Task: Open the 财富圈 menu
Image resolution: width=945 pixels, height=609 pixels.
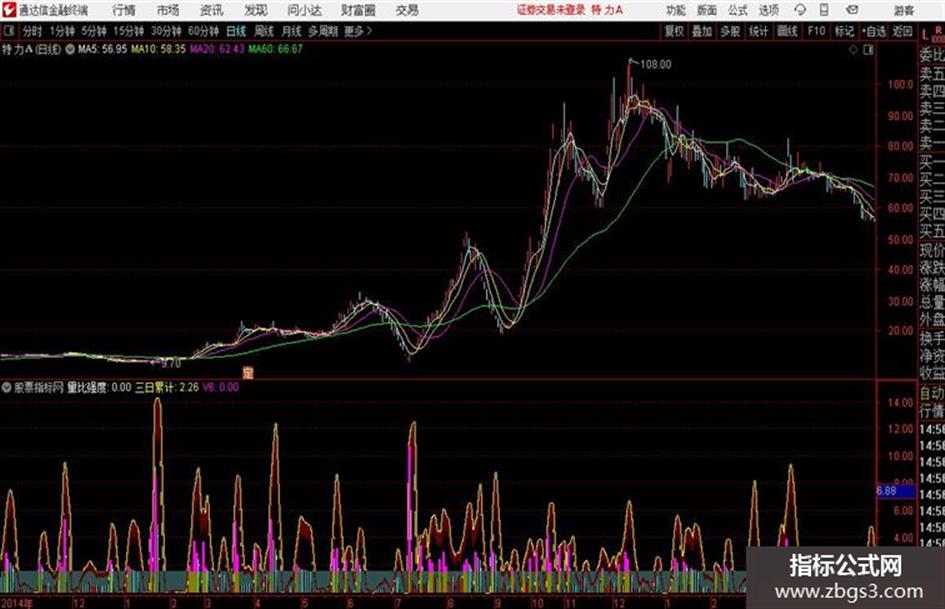Action: click(358, 10)
